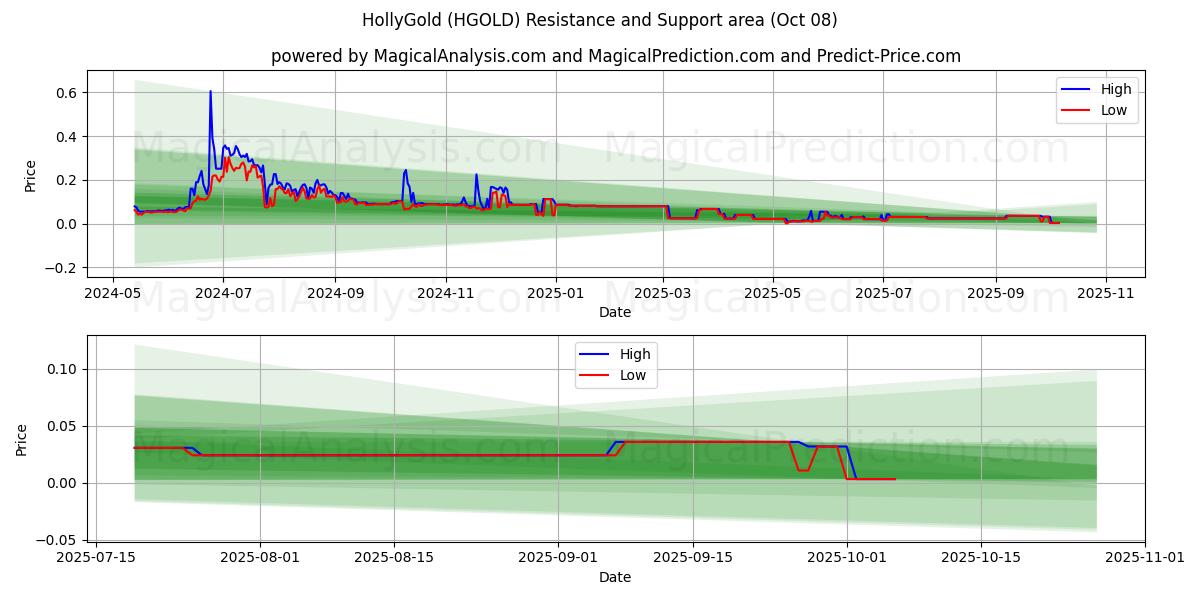The height and width of the screenshot is (600, 1200).
Task: Click the '2025-08-01' x-axis label of bottom chart
Action: coord(260,559)
